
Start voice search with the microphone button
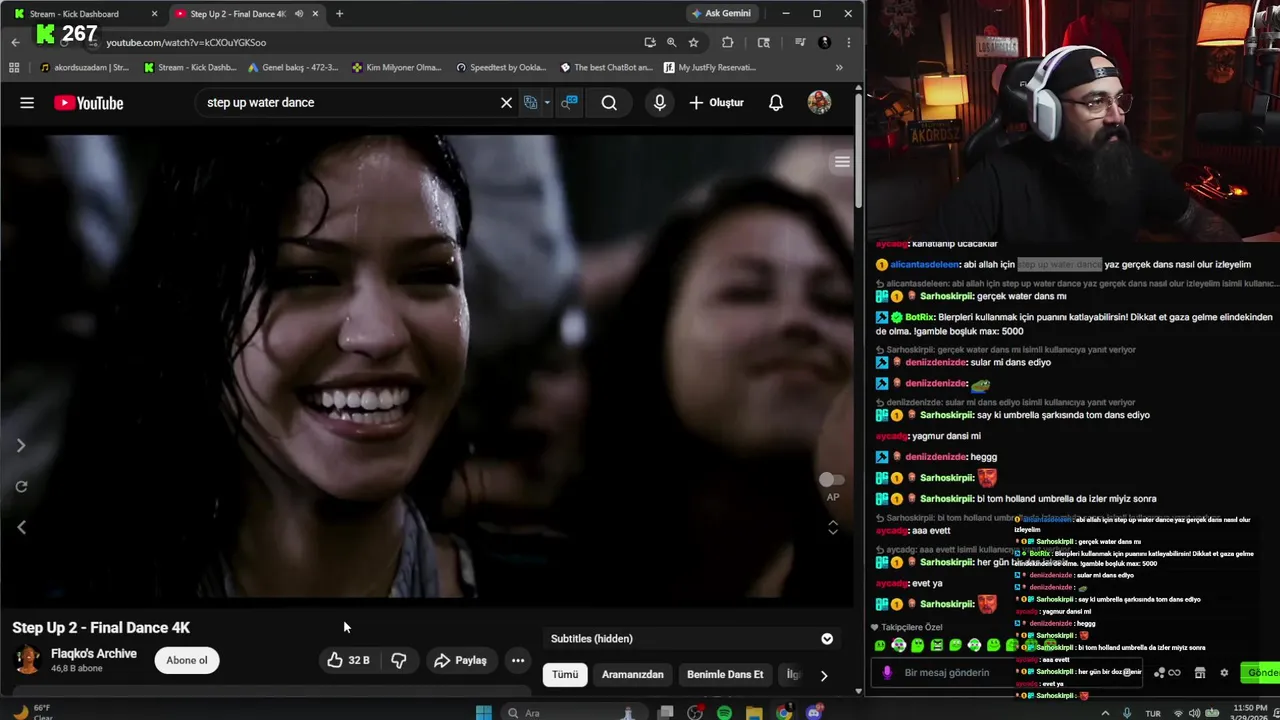(x=659, y=102)
